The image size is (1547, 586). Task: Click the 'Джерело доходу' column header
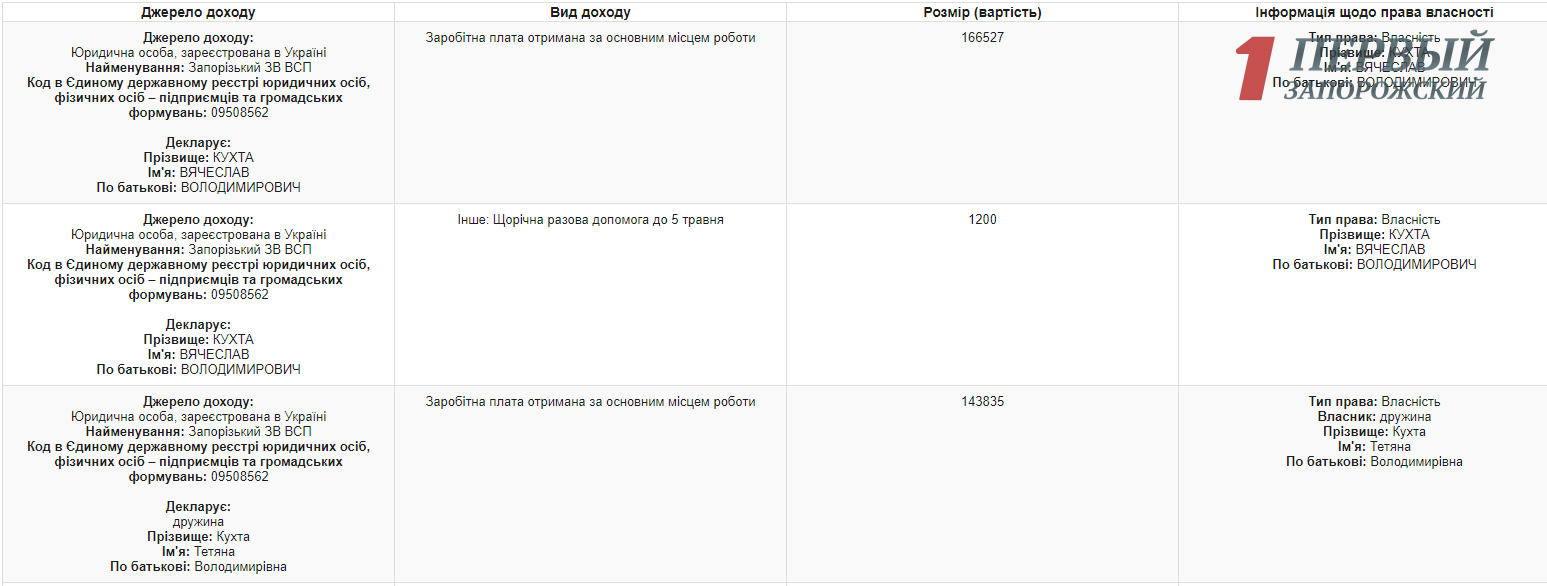(x=198, y=12)
